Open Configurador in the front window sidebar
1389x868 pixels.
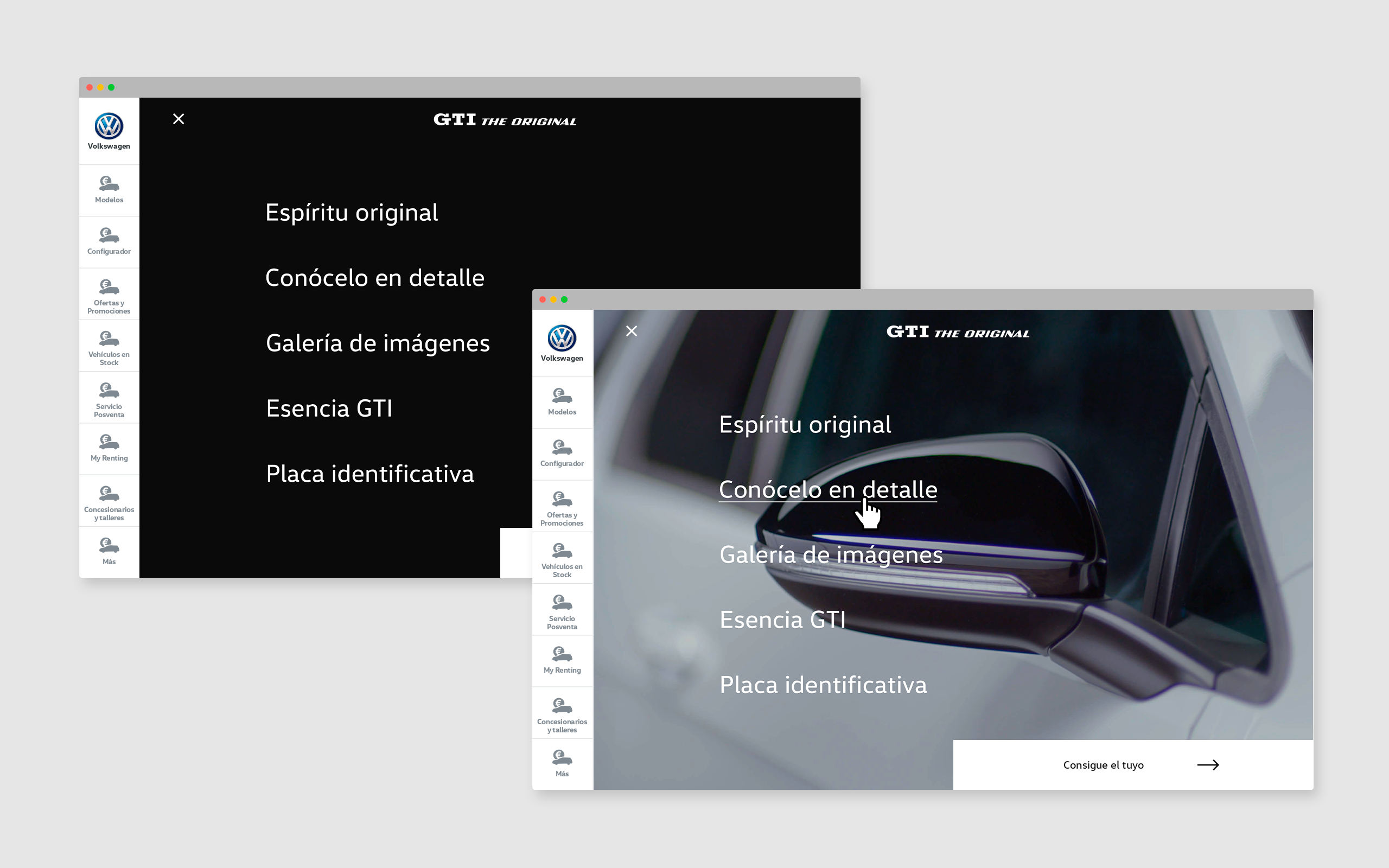[x=562, y=454]
